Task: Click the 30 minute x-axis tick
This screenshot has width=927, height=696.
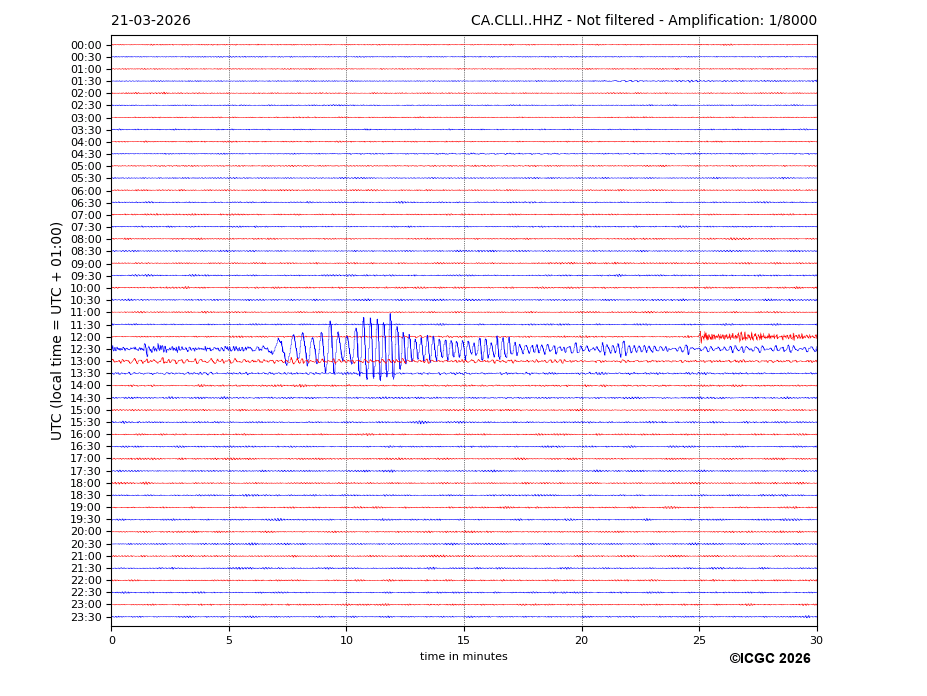Action: click(817, 640)
